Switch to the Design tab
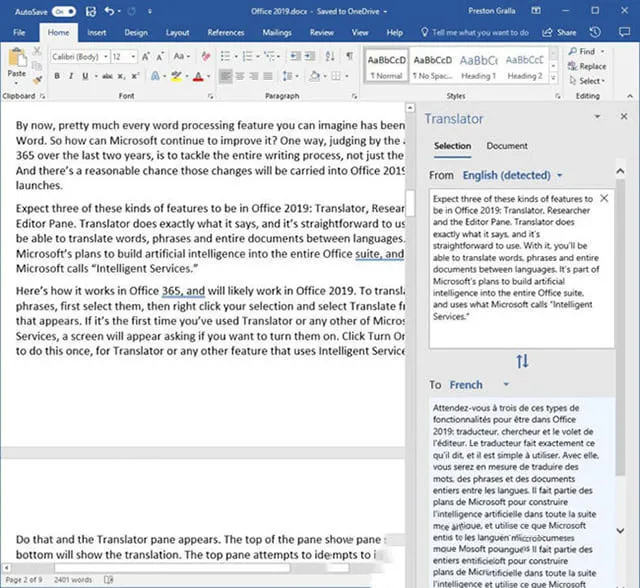 click(136, 33)
